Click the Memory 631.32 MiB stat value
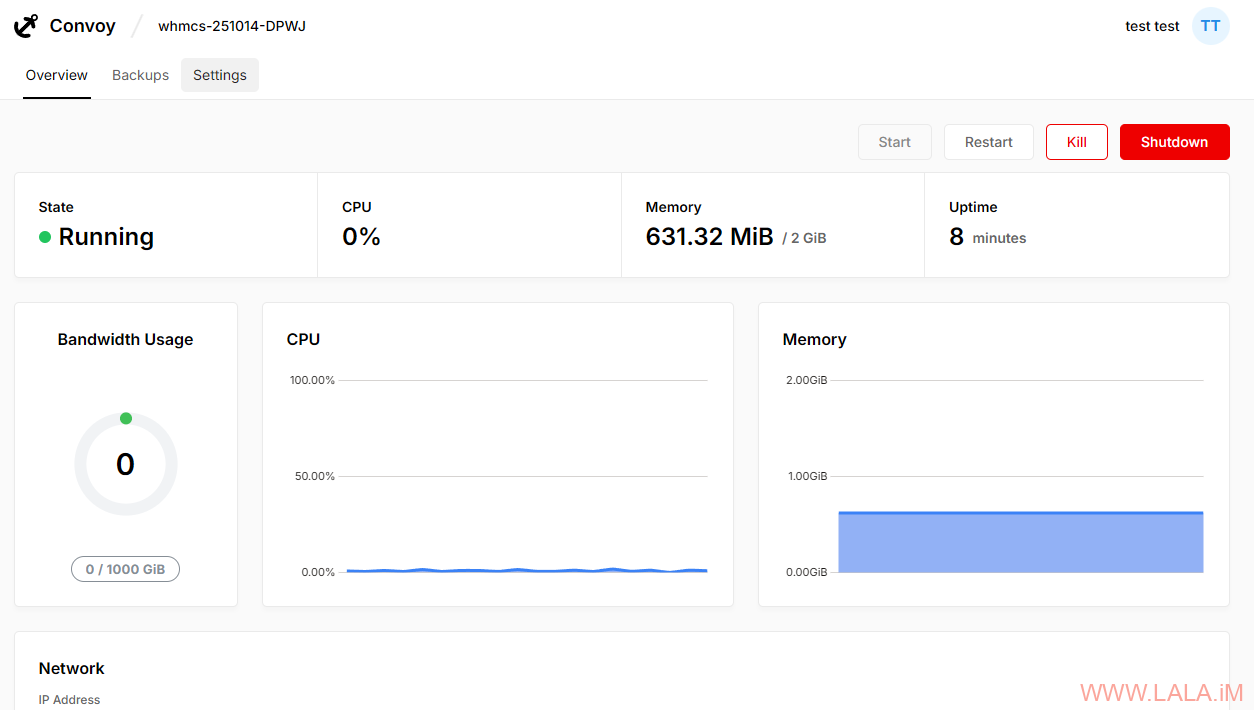 [710, 237]
